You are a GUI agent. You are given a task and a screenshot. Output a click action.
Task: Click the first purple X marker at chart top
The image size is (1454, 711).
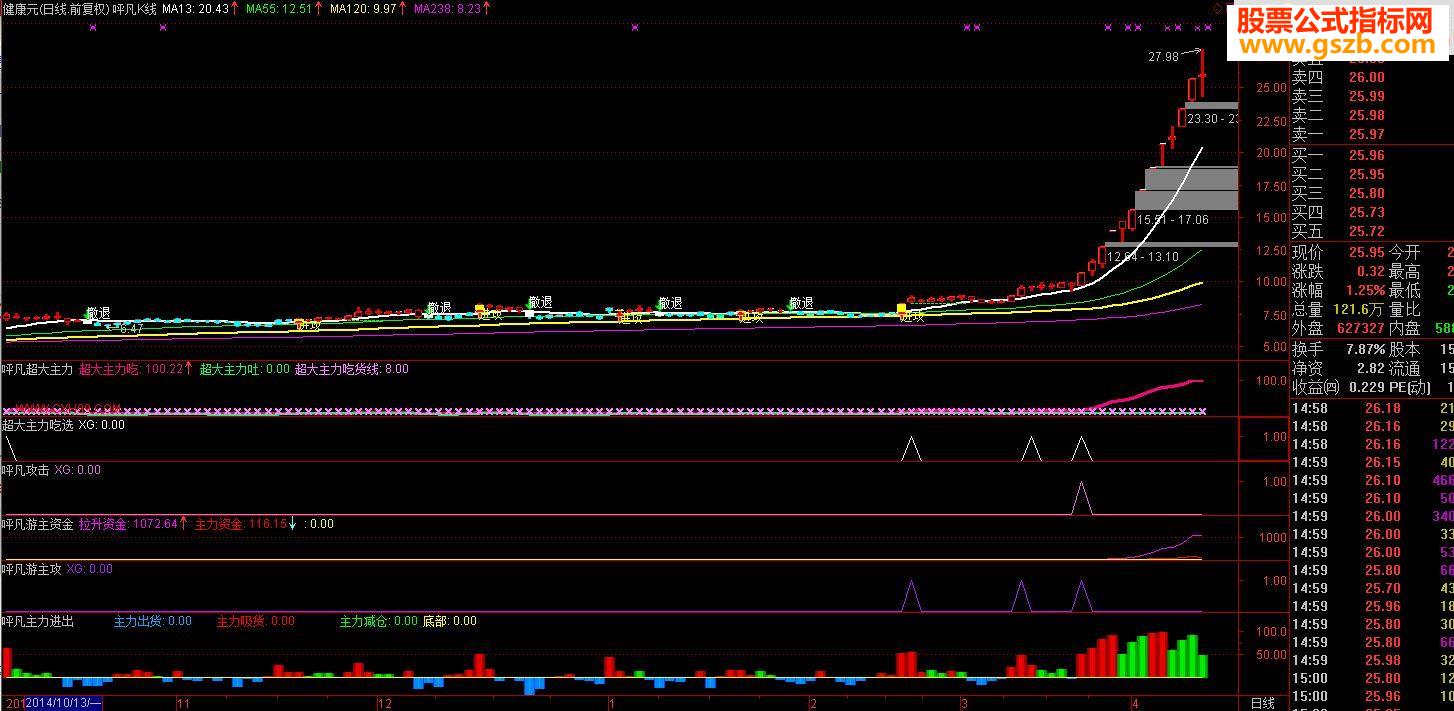[x=93, y=28]
